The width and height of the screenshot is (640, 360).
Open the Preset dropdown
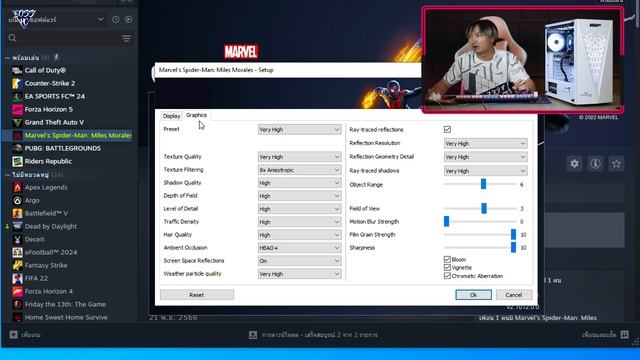pyautogui.click(x=300, y=129)
